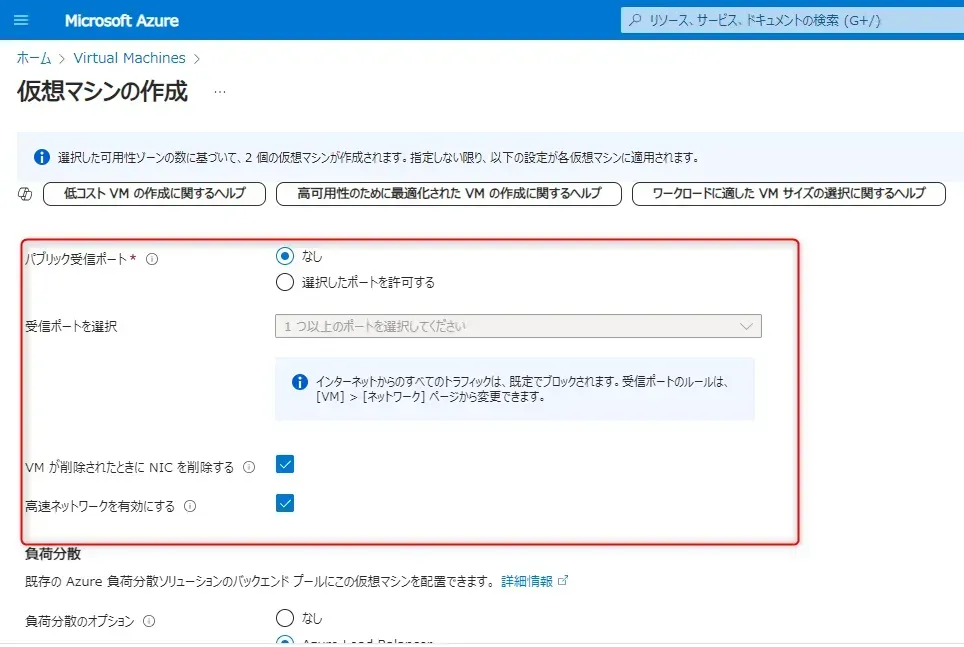Click info icon next to 負荷分散のオプション
The image size is (964, 647).
coord(149,621)
